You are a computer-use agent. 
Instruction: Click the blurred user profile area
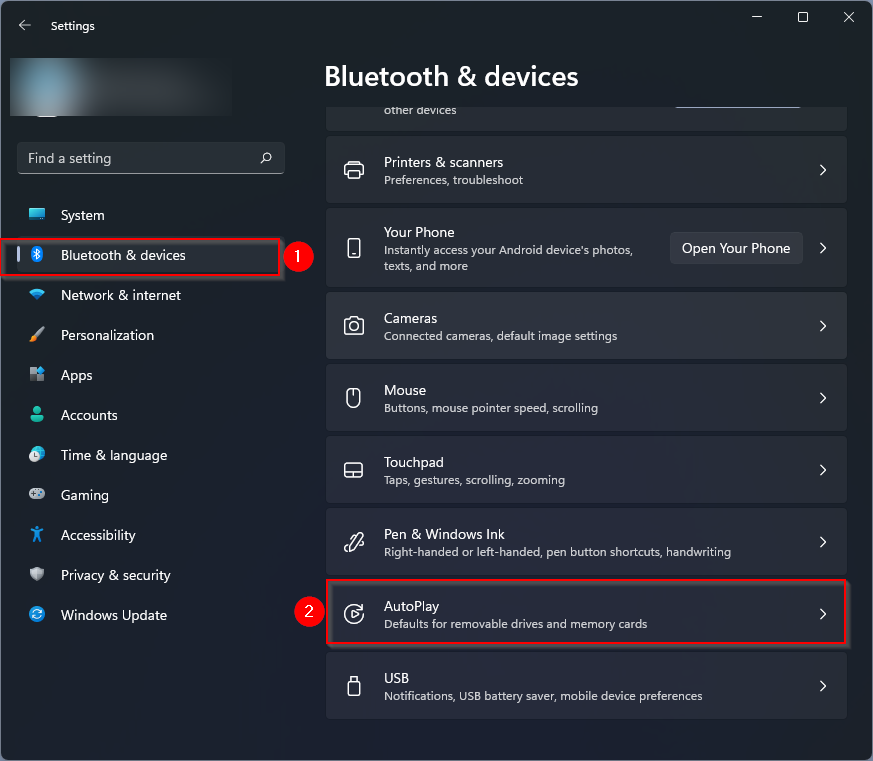pyautogui.click(x=121, y=87)
